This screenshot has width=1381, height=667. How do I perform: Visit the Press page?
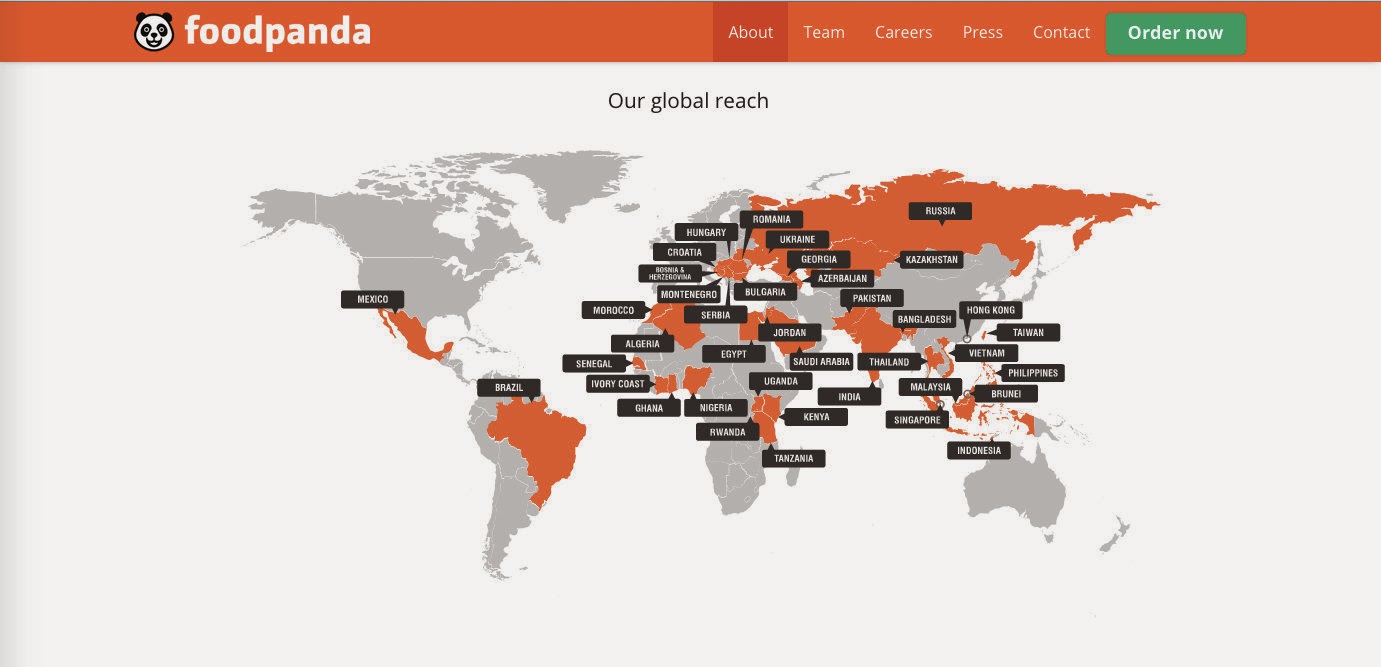tap(981, 32)
